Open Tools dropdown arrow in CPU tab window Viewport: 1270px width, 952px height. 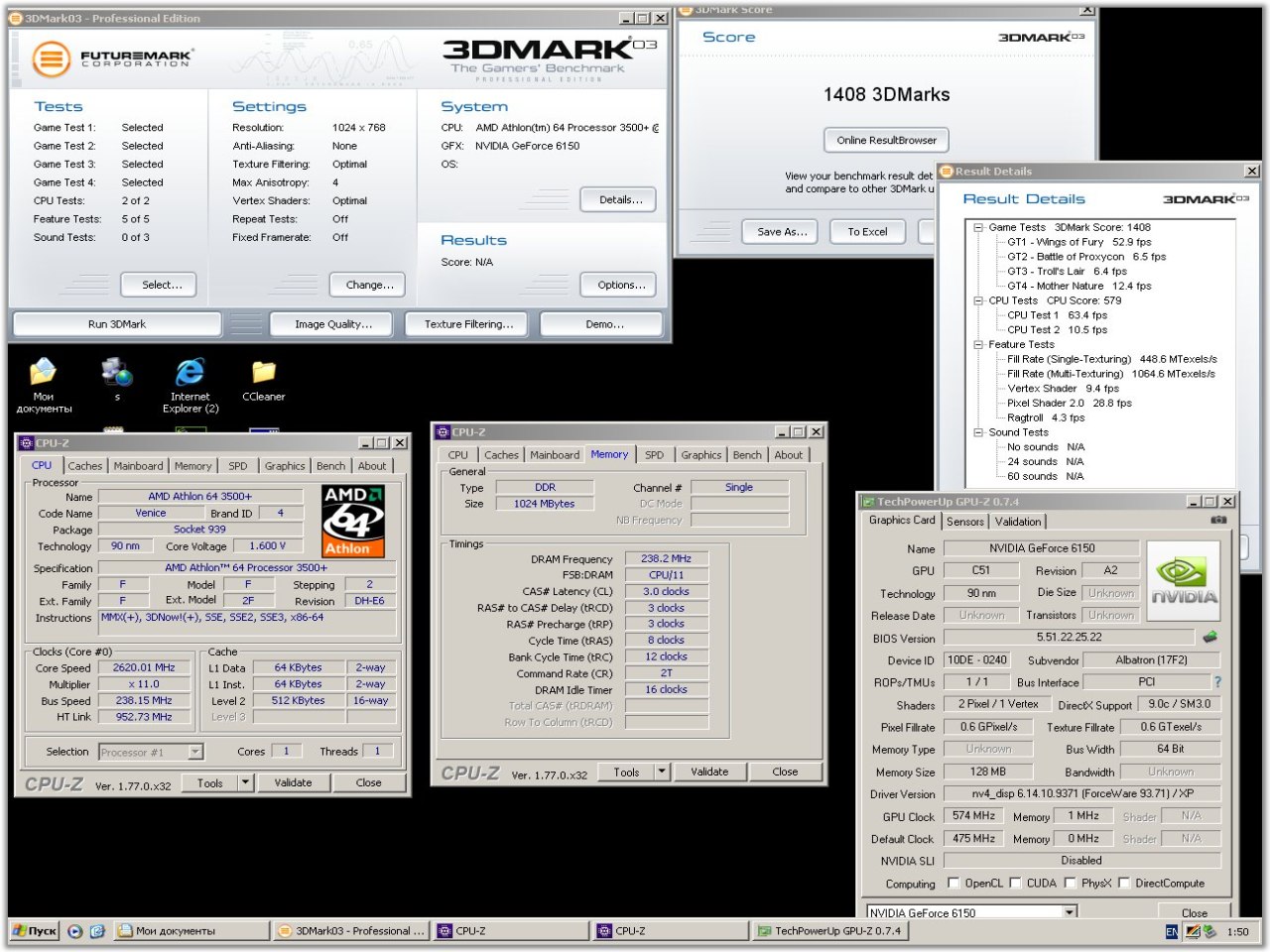click(x=245, y=782)
